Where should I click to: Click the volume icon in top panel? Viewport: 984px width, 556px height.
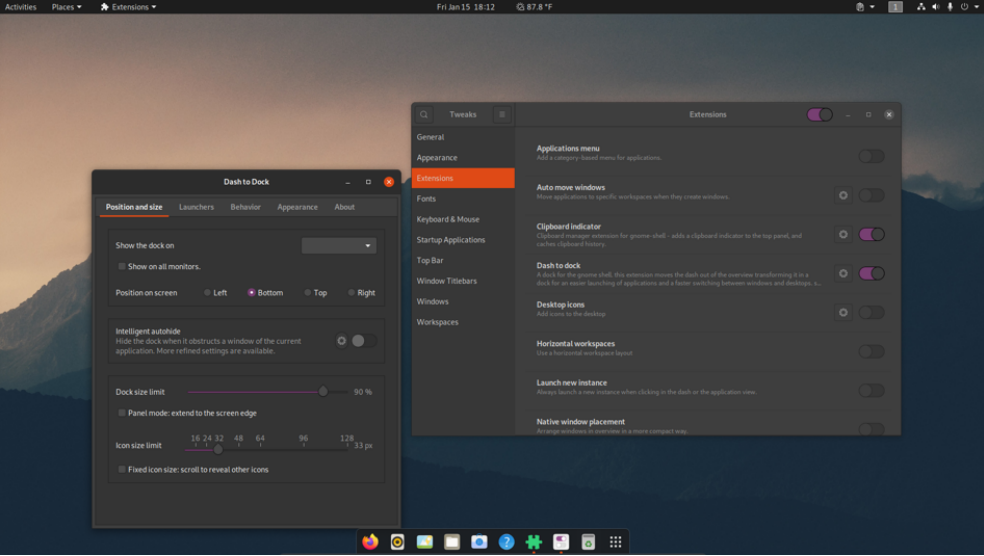coord(936,7)
